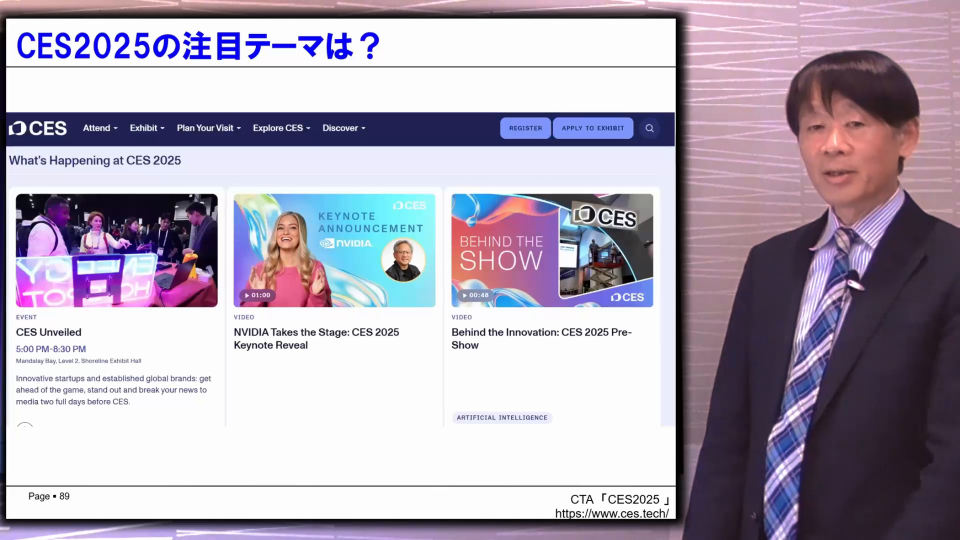This screenshot has width=960, height=540.
Task: Play the Behind the Show 00:48 badge
Action: 475,295
